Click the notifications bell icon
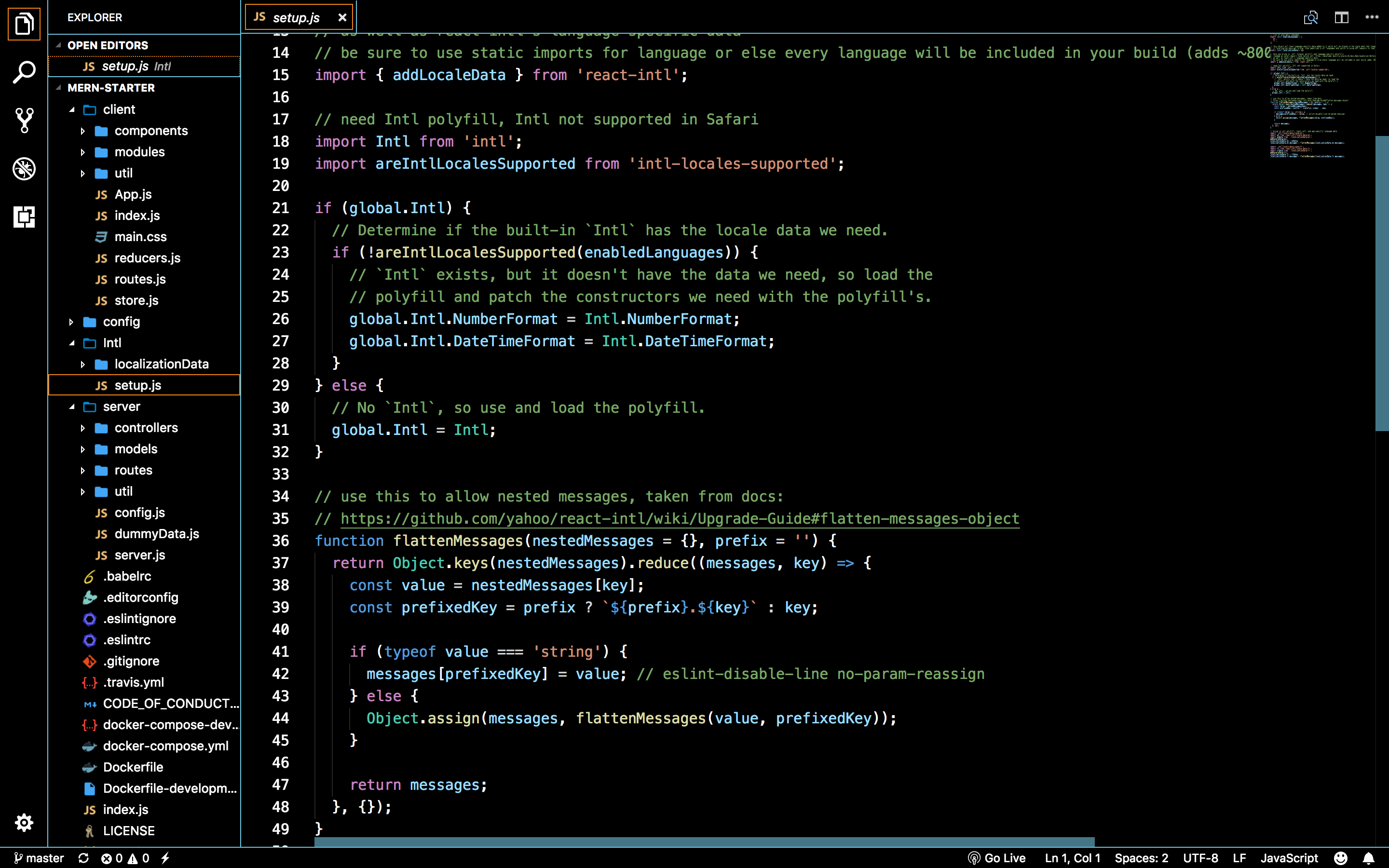The image size is (1389, 868). pos(1368,858)
